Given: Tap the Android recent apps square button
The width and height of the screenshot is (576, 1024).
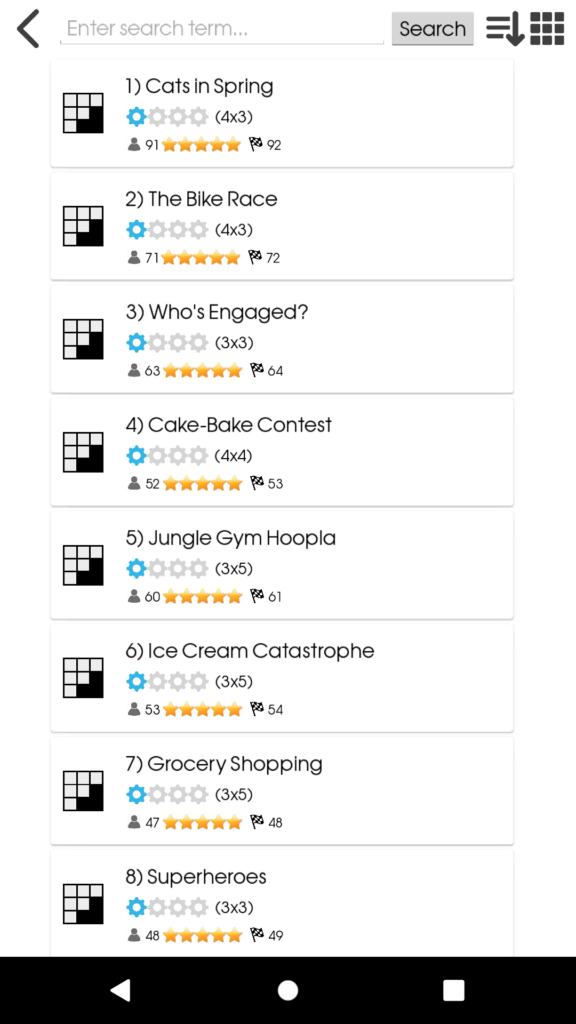Looking at the screenshot, I should pos(454,990).
